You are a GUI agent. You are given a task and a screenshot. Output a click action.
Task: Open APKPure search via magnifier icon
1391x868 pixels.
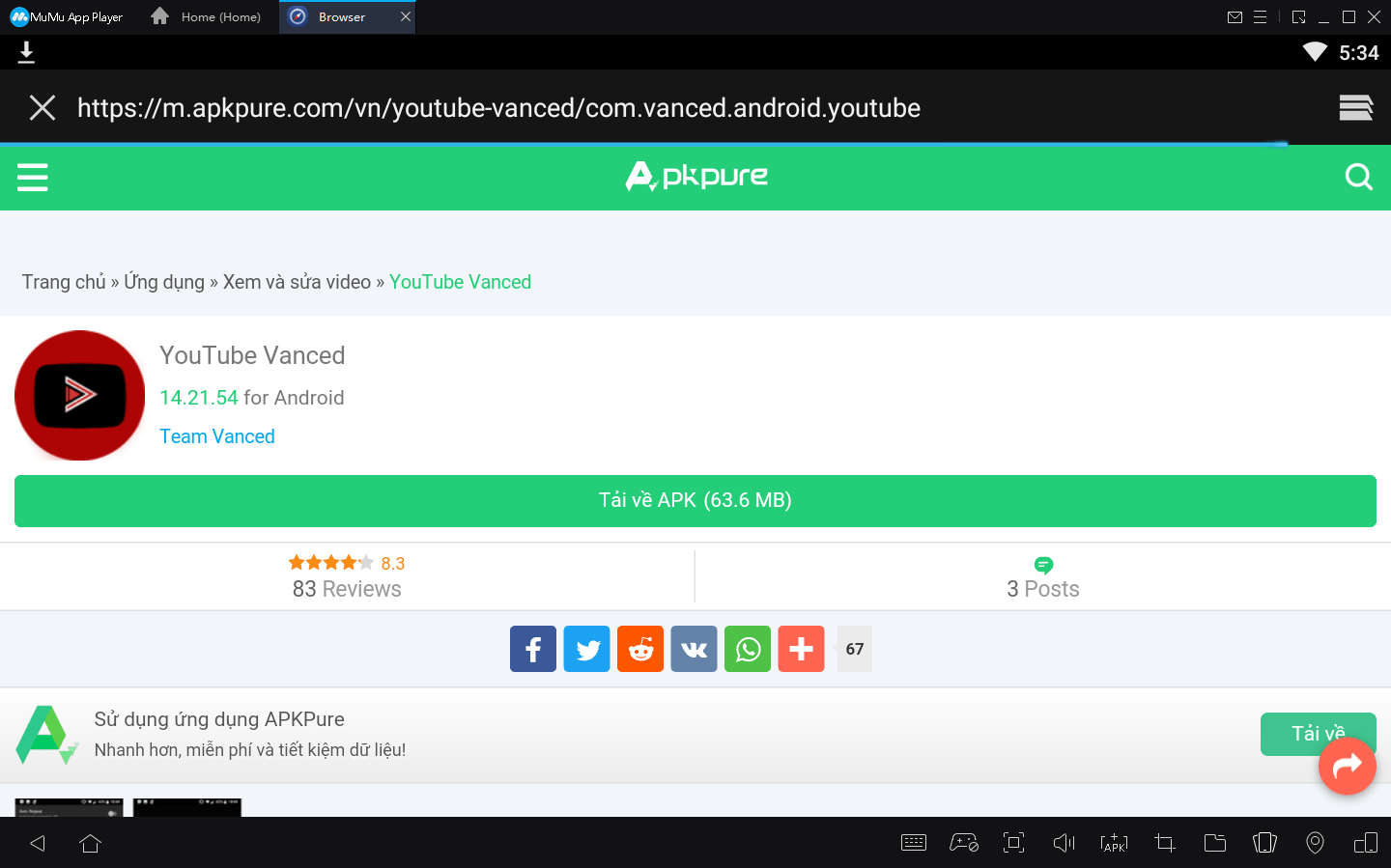point(1359,177)
